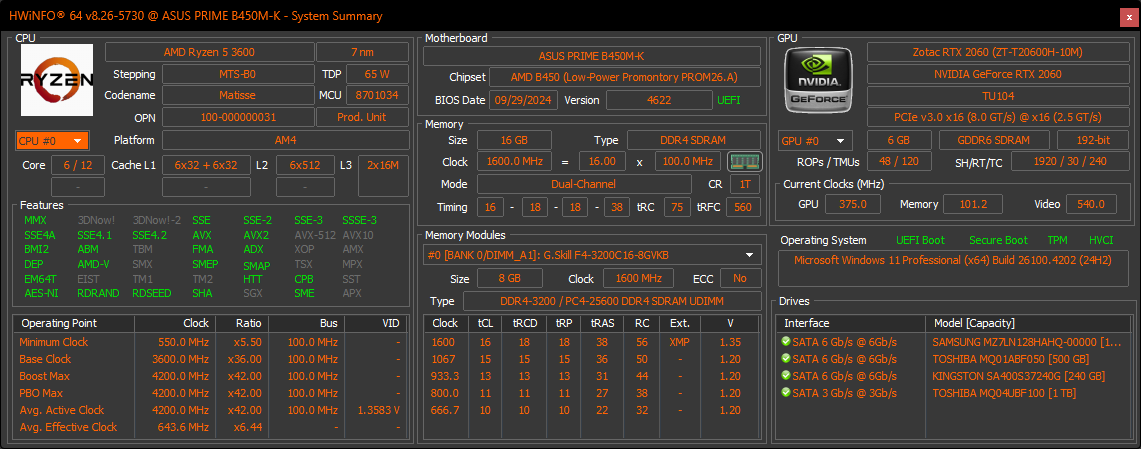The image size is (1141, 449).
Task: Click the Prod. Unit field
Action: (362, 117)
